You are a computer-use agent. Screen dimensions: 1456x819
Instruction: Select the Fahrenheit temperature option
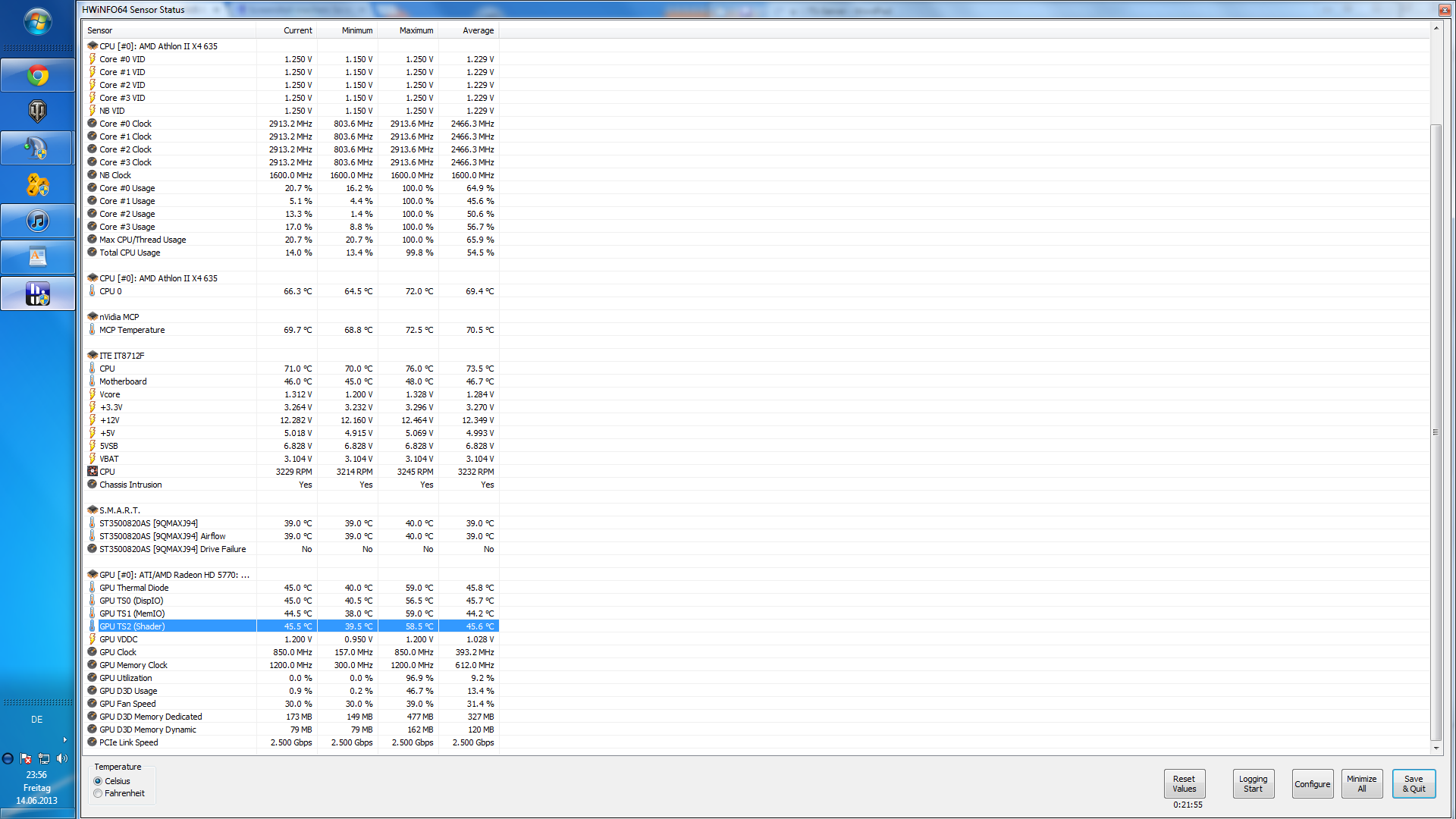point(98,793)
